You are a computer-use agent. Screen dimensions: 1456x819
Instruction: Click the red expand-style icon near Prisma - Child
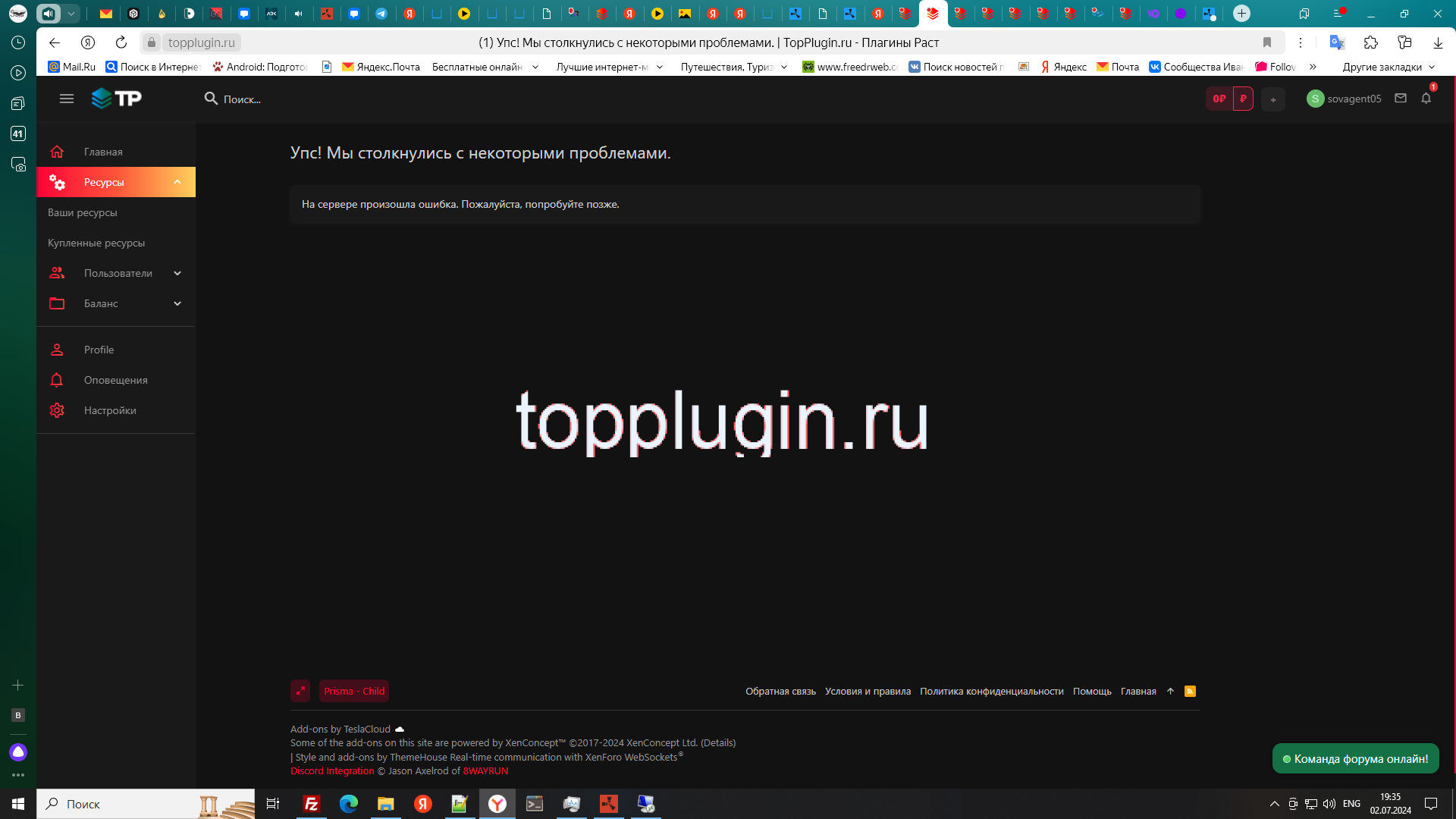click(x=301, y=691)
